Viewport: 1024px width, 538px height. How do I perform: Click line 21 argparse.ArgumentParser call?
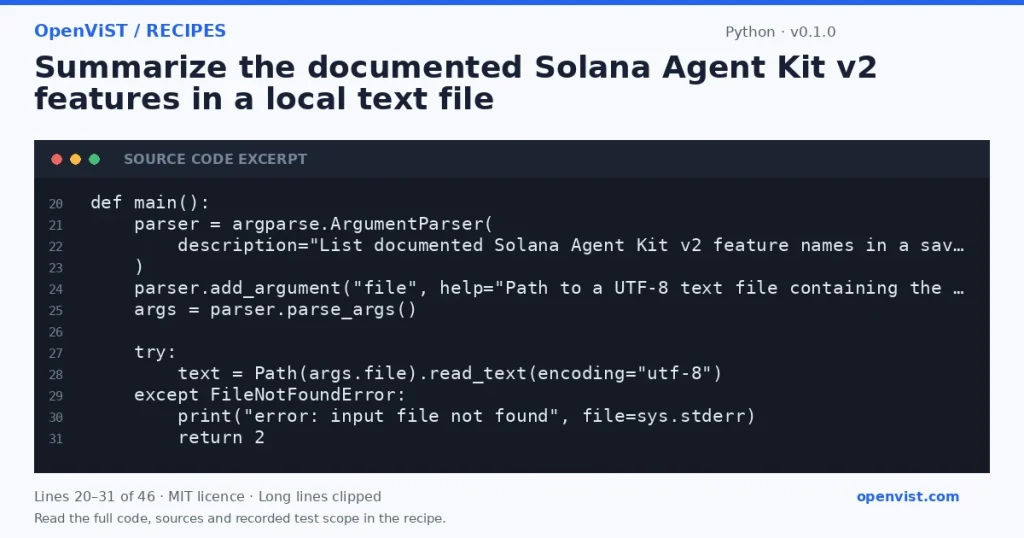click(313, 224)
